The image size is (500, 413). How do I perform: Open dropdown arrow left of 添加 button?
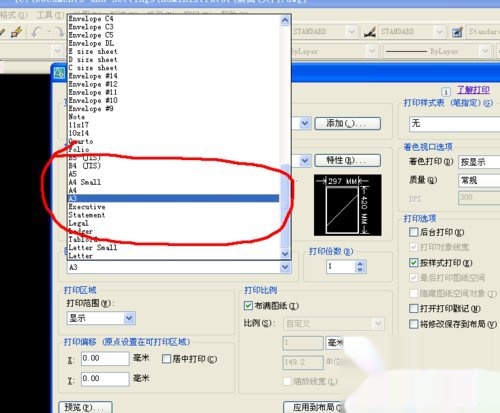(x=304, y=123)
